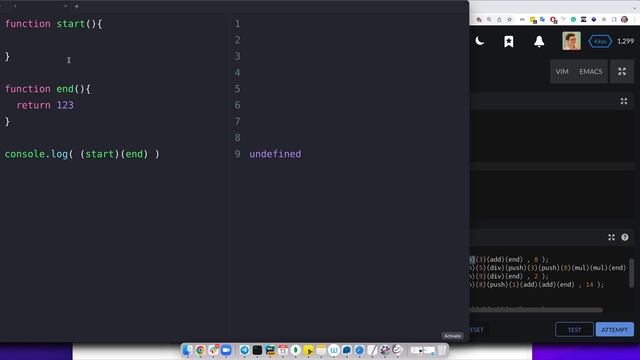Open MongoDB Compass from the dock

coord(296,350)
